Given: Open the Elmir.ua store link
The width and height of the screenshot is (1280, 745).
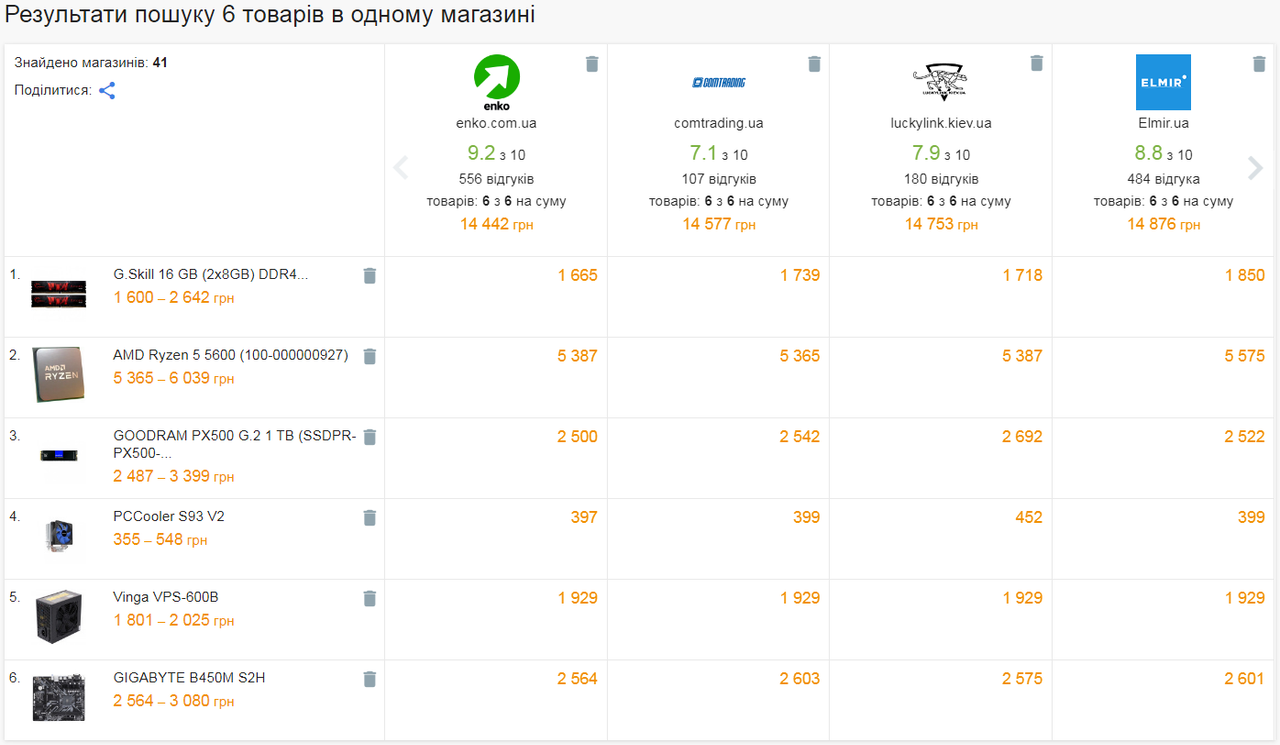Looking at the screenshot, I should tap(1163, 123).
